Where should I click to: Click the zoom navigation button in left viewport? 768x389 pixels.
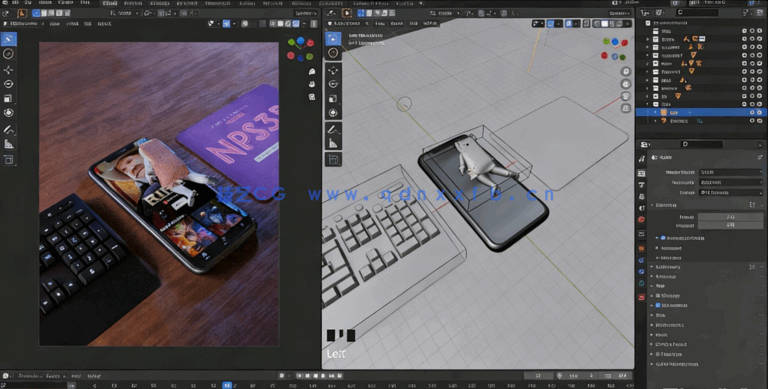(x=312, y=72)
